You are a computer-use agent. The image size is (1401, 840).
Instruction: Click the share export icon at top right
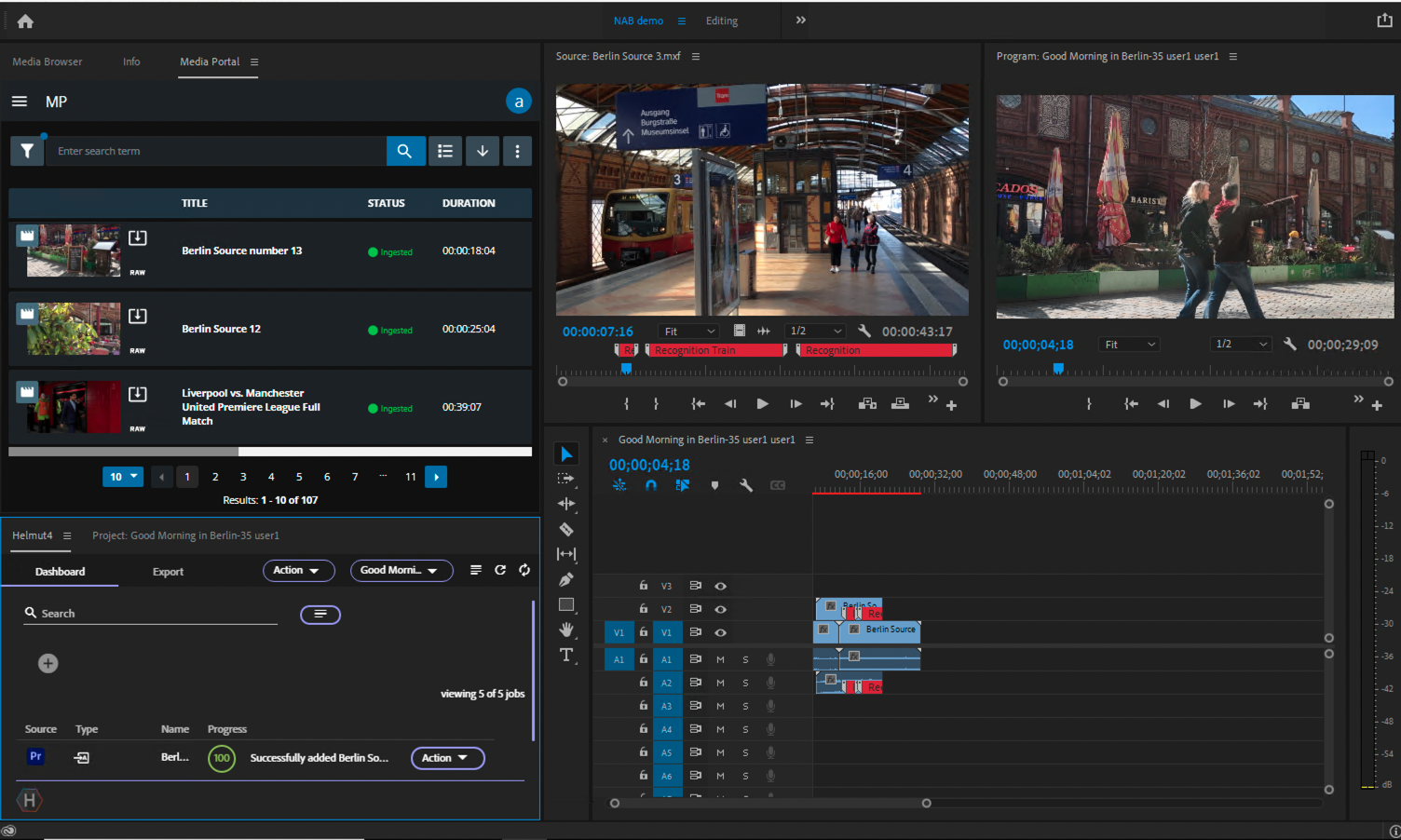click(x=1384, y=20)
